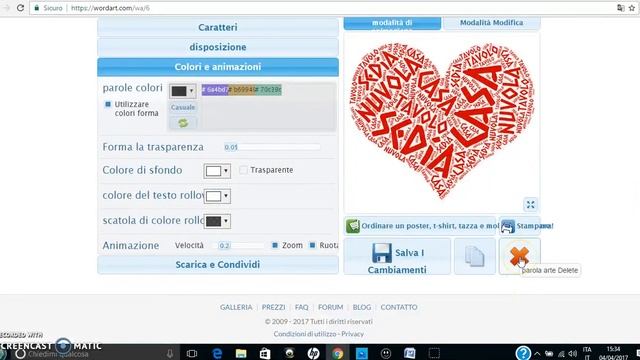Click the Casuale random colors button

pos(183,107)
